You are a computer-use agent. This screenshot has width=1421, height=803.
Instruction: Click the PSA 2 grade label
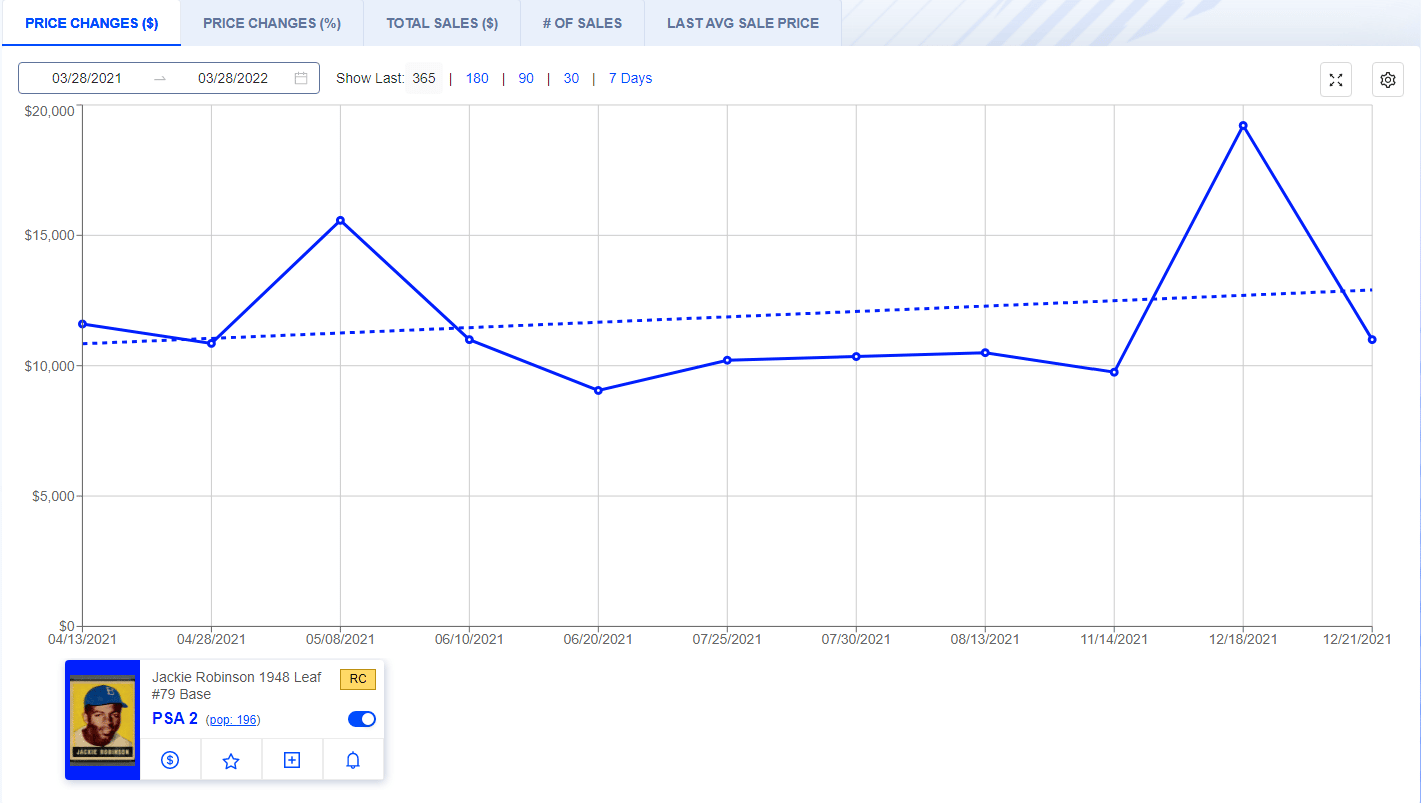pos(175,719)
